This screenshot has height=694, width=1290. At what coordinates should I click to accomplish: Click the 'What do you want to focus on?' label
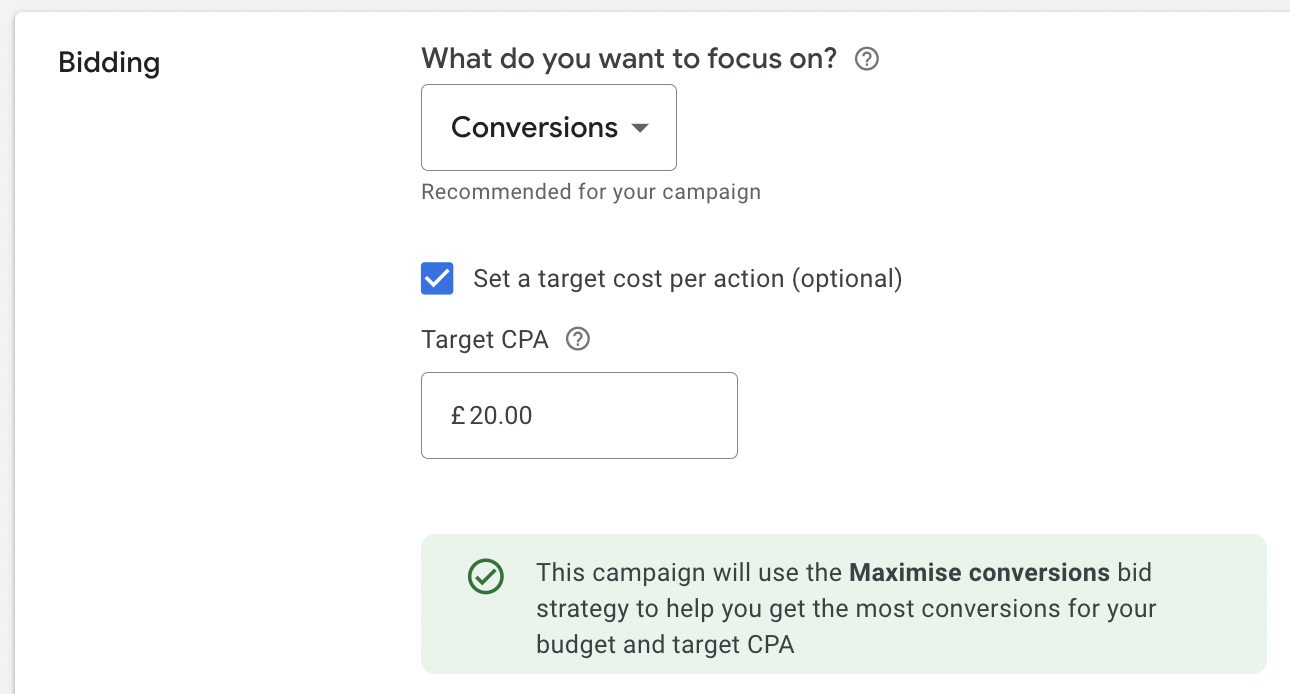628,59
